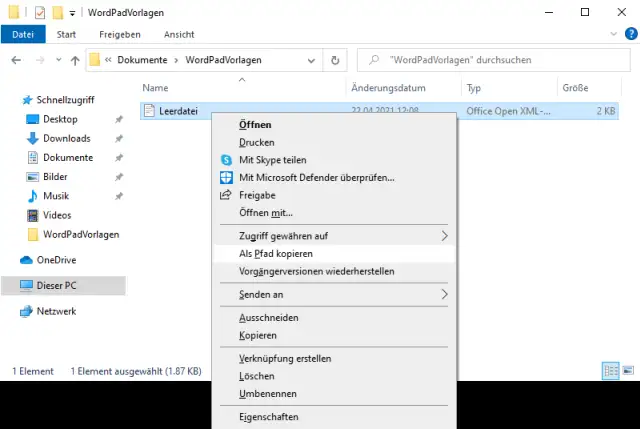Screen dimensions: 640x429
Task: Choose Vorgängerversionen wiederherstellen
Action: (x=334, y=271)
